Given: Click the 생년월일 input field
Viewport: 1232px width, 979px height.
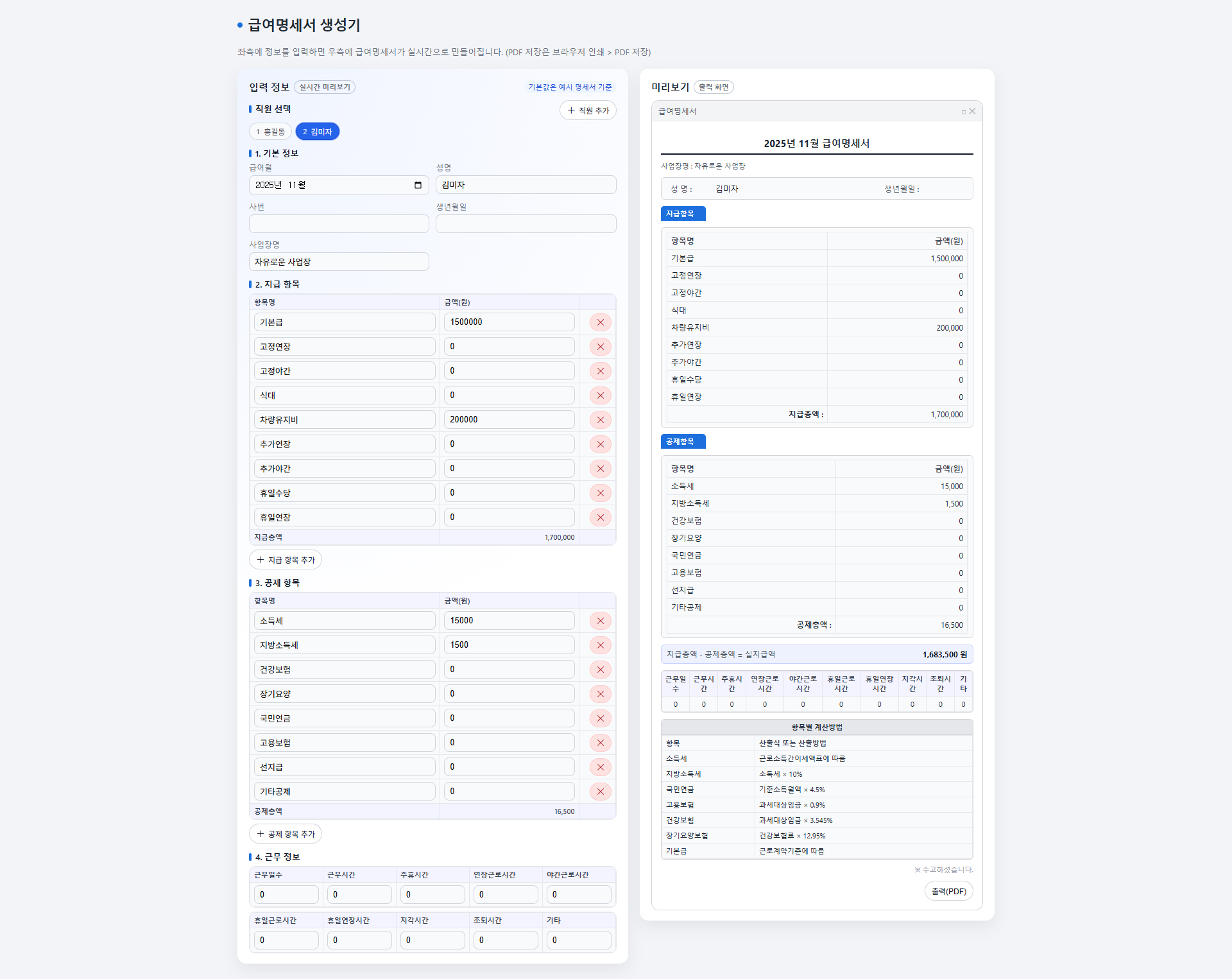Looking at the screenshot, I should (526, 224).
